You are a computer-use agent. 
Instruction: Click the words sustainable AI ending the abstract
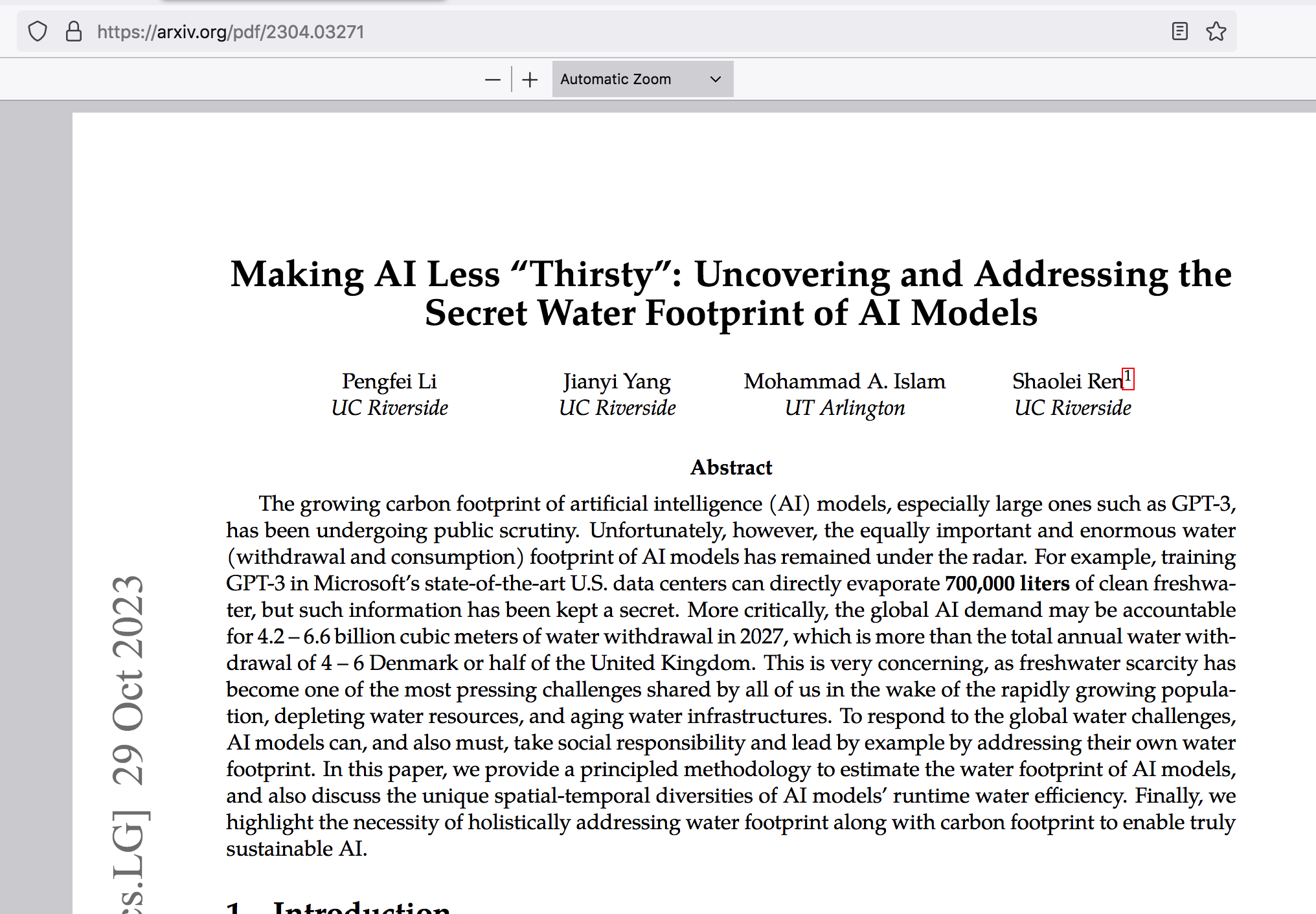(297, 849)
